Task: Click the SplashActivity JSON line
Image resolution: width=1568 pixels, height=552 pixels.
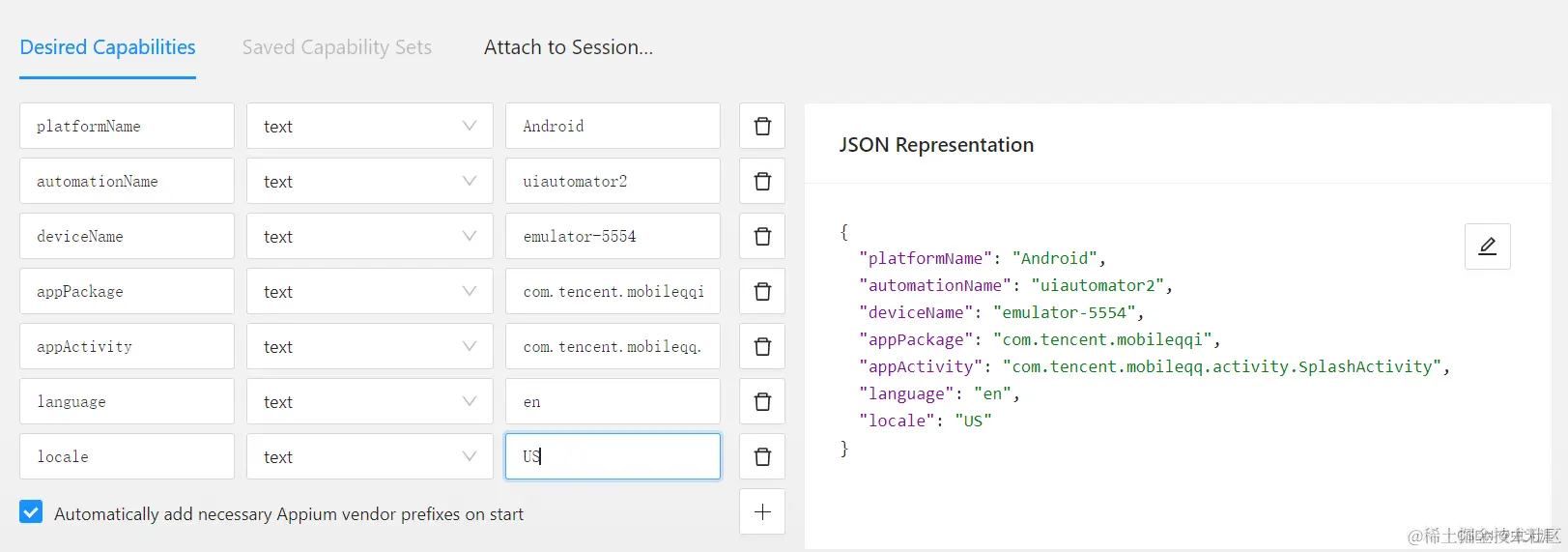Action: 1155,366
